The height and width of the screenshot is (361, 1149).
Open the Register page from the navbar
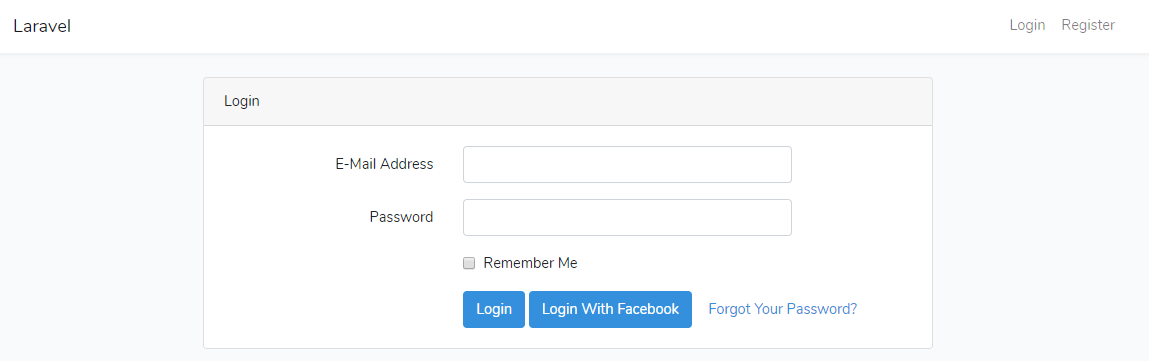[x=1088, y=25]
